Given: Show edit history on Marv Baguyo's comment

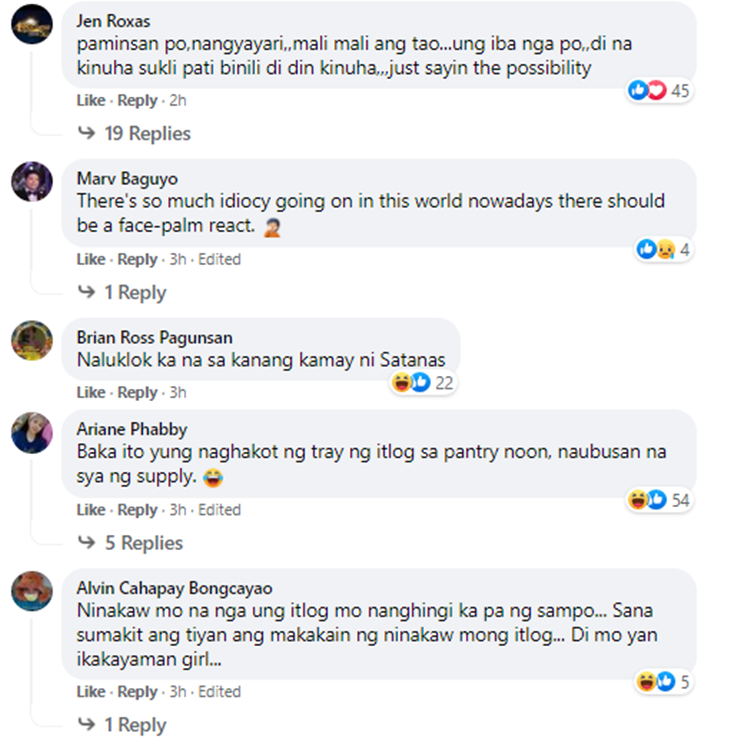Looking at the screenshot, I should tap(220, 259).
